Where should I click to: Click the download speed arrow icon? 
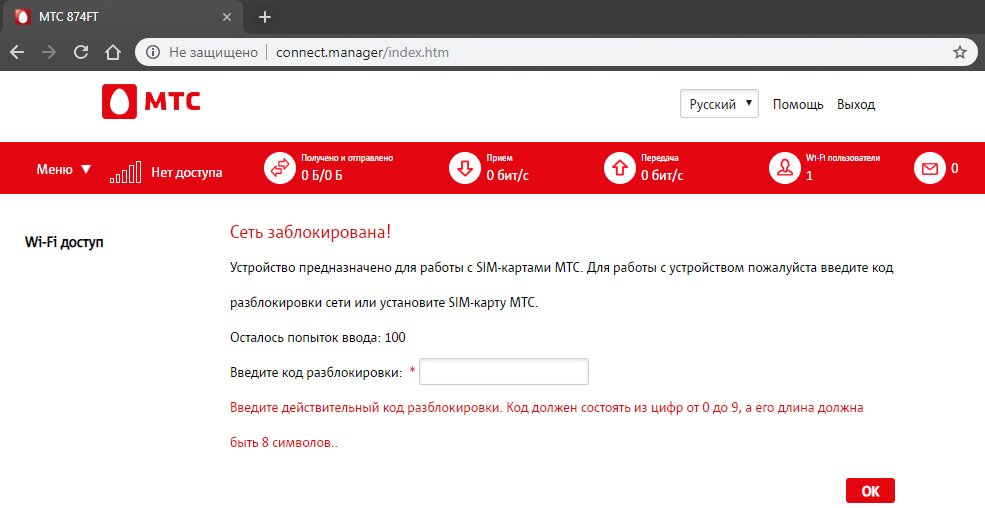pyautogui.click(x=465, y=169)
